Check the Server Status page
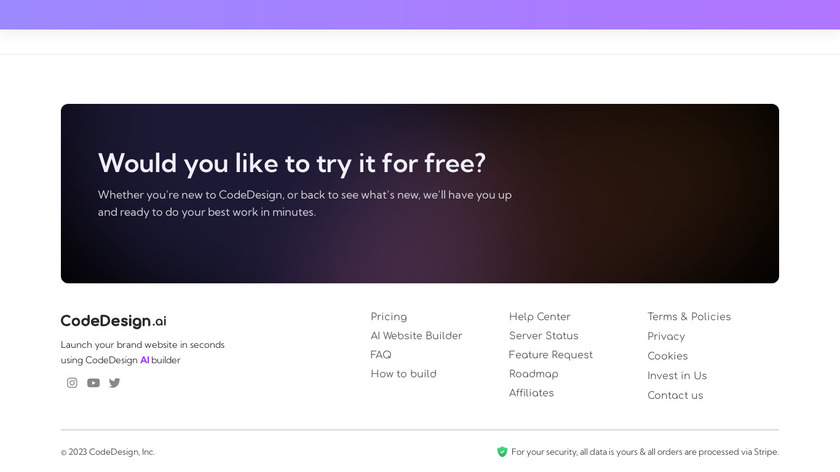This screenshot has height=472, width=840. (543, 336)
